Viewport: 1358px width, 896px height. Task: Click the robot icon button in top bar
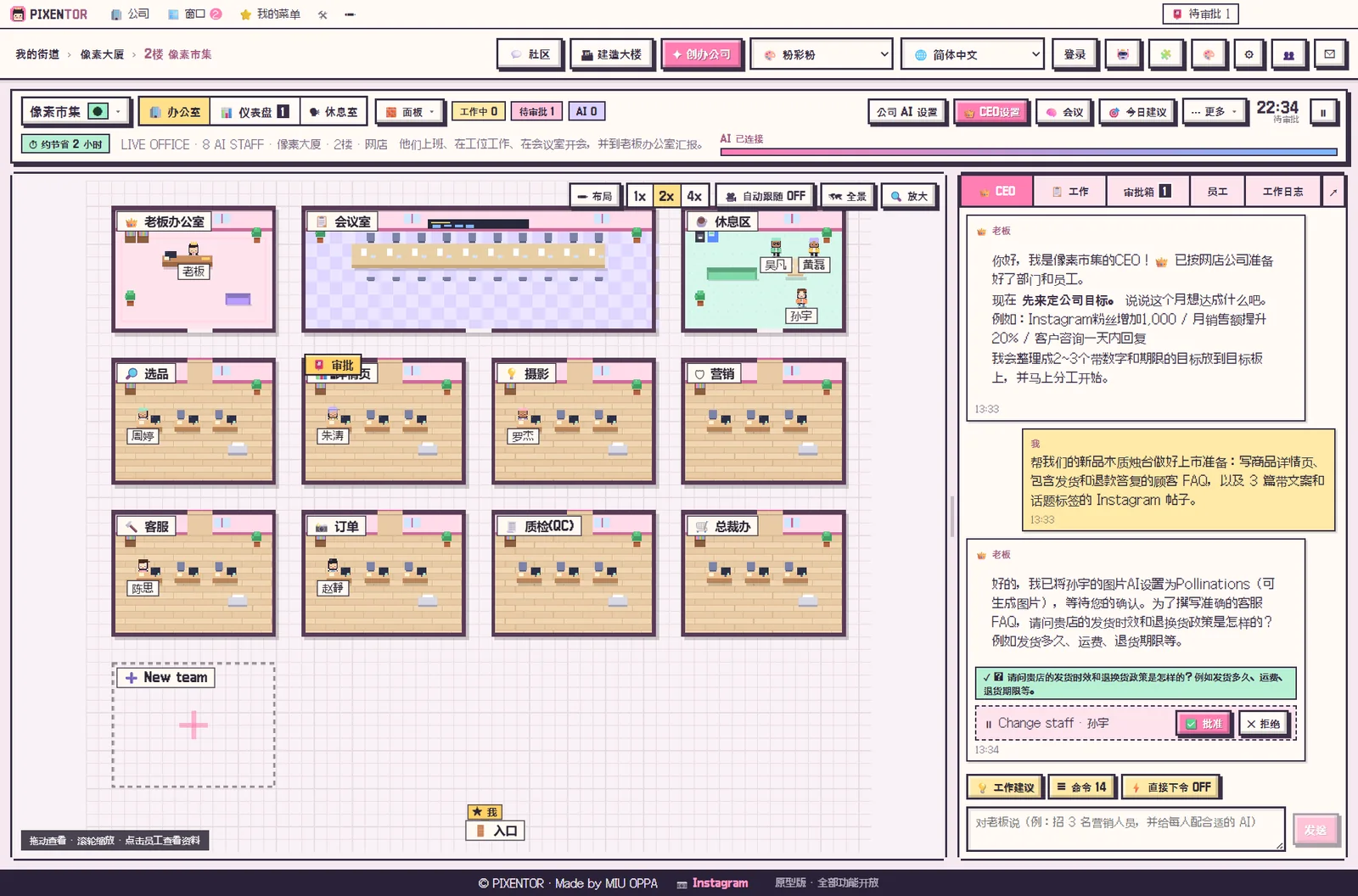click(x=1123, y=54)
